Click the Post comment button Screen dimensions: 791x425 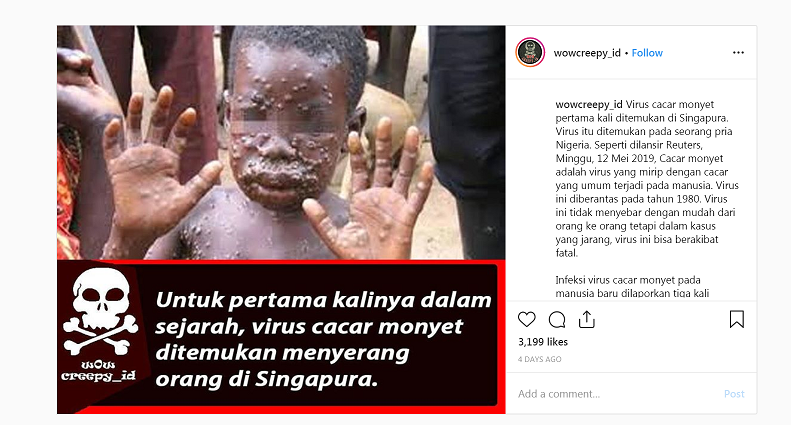734,394
